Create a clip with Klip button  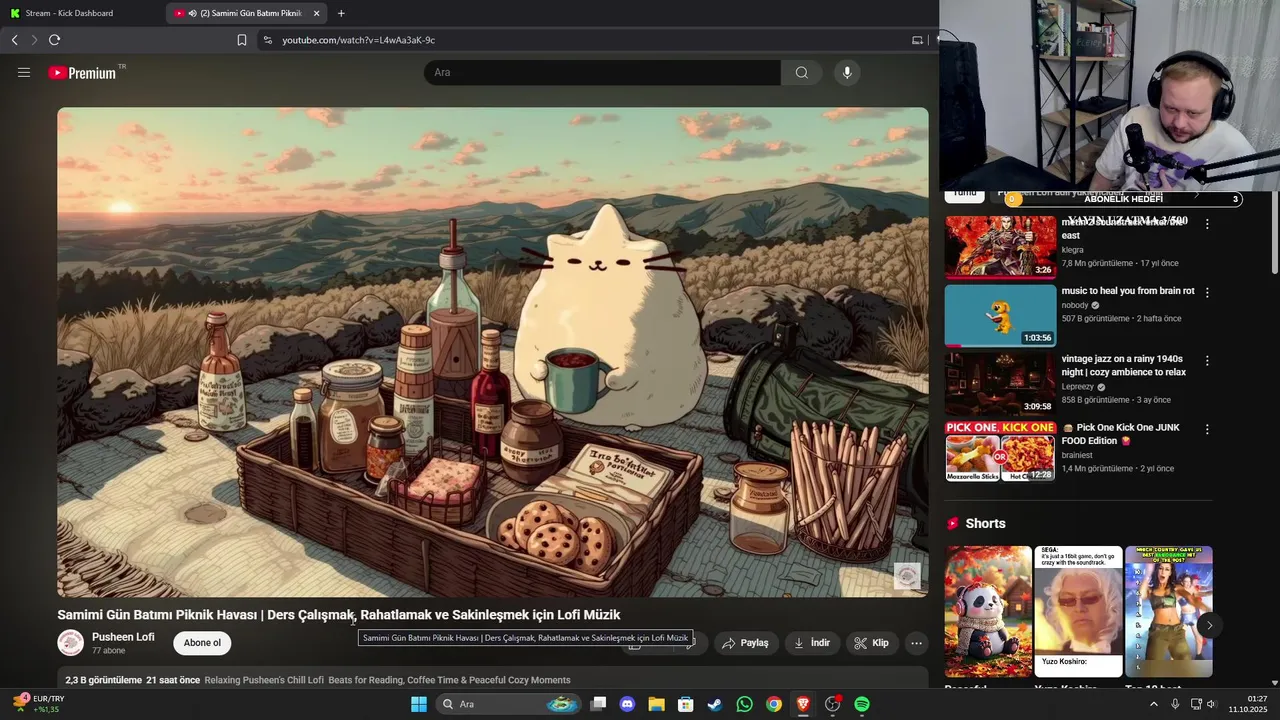coord(871,643)
